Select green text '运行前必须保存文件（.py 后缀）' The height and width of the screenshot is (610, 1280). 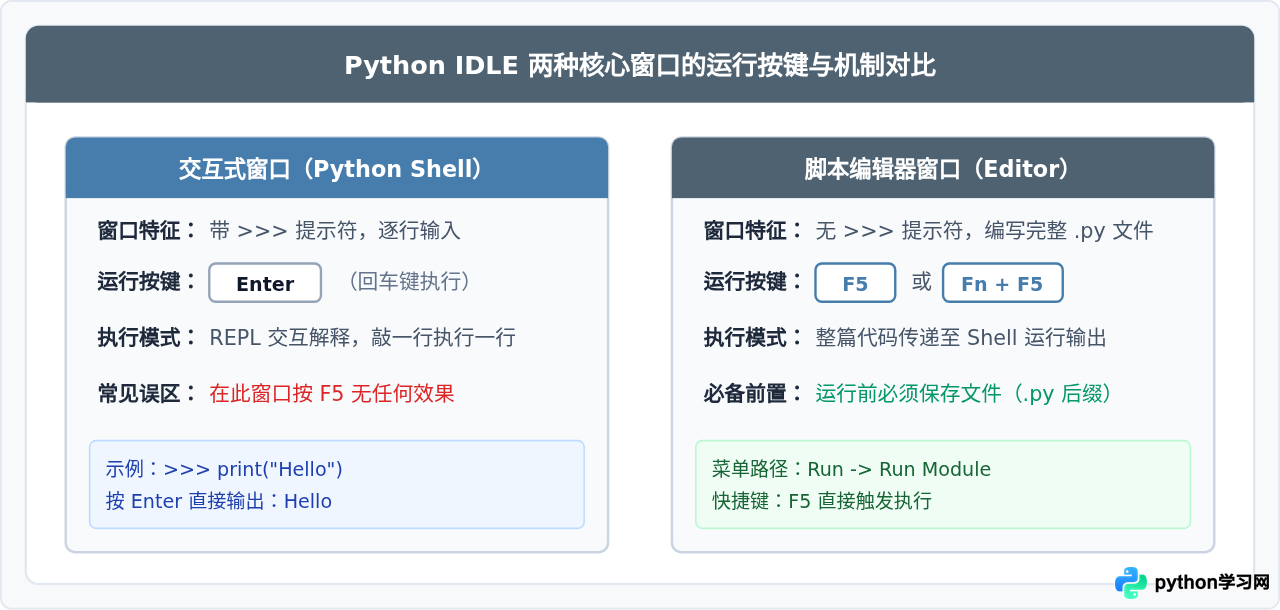tap(964, 394)
